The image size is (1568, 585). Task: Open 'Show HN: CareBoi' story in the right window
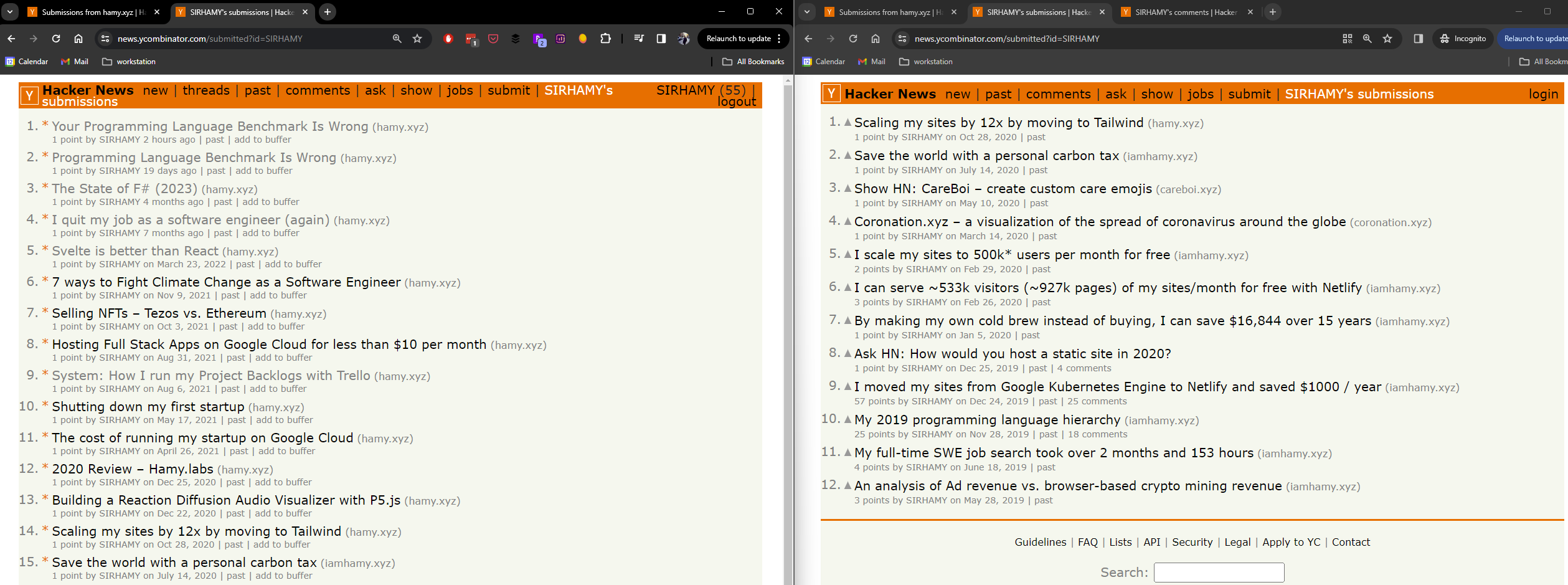1003,189
